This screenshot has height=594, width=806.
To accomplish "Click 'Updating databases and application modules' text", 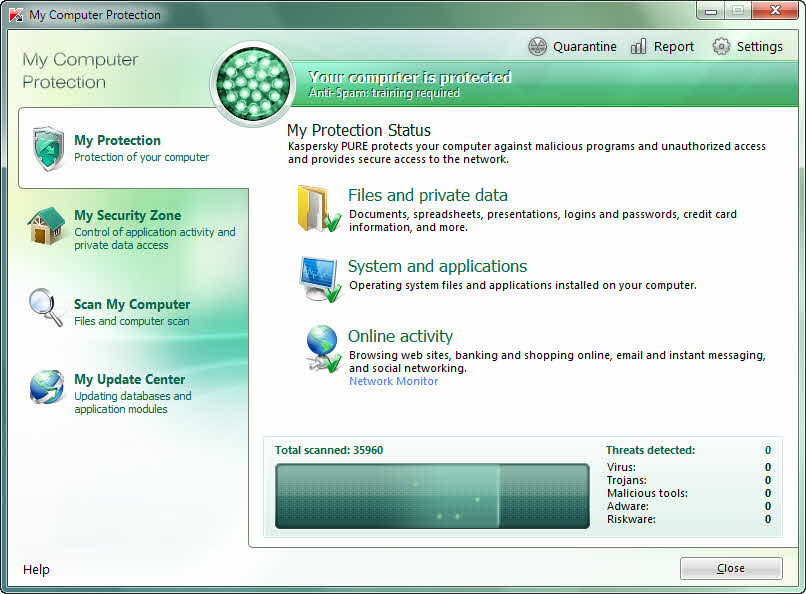I will pos(133,402).
